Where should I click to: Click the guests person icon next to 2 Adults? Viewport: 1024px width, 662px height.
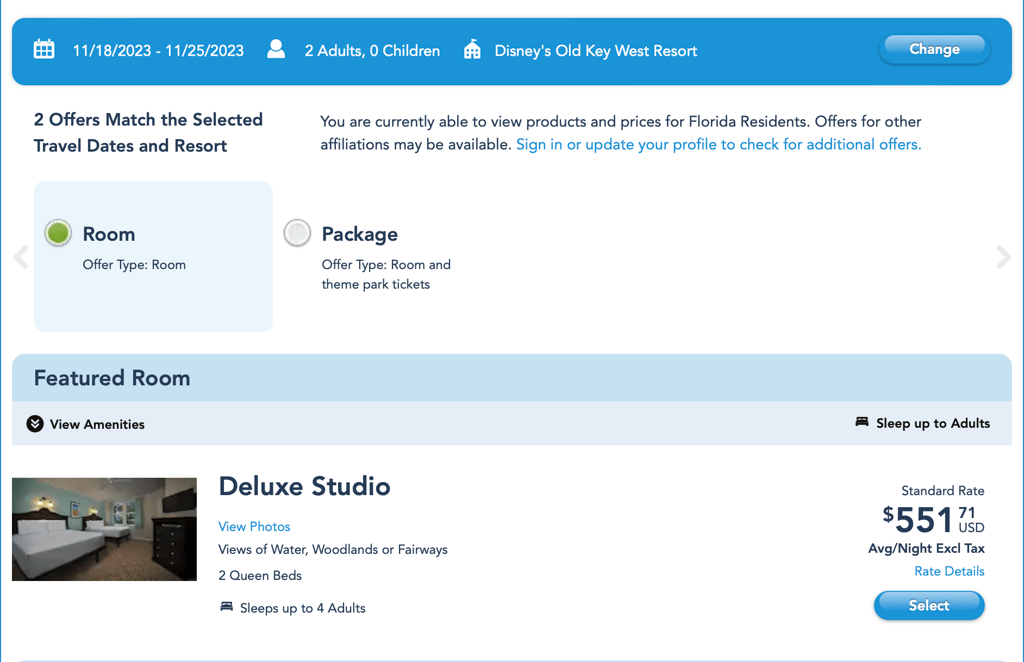point(275,47)
